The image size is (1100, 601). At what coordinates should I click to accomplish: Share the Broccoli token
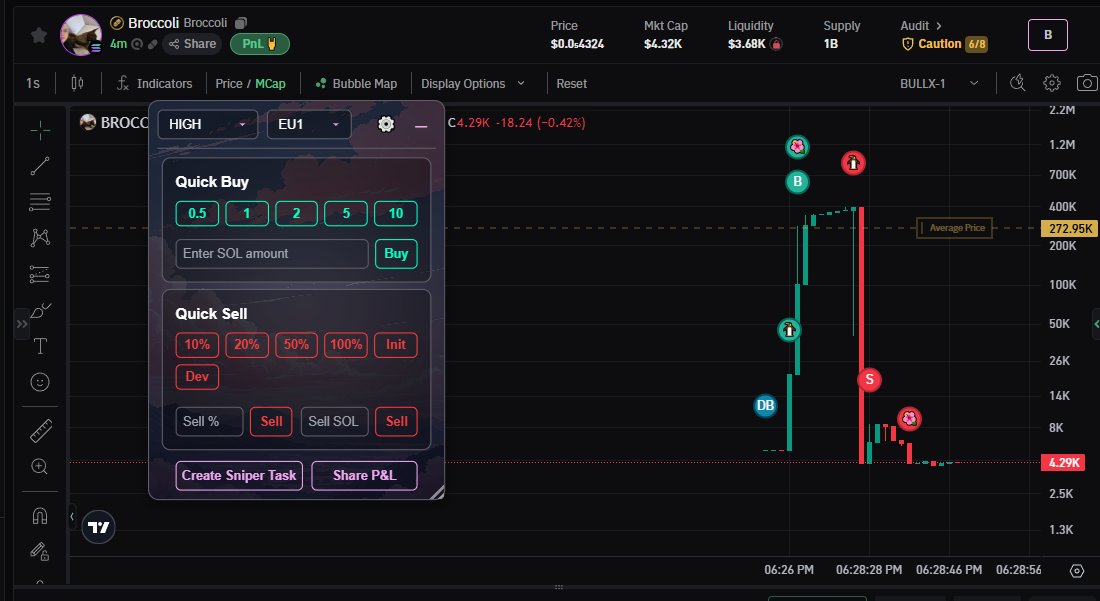[192, 44]
